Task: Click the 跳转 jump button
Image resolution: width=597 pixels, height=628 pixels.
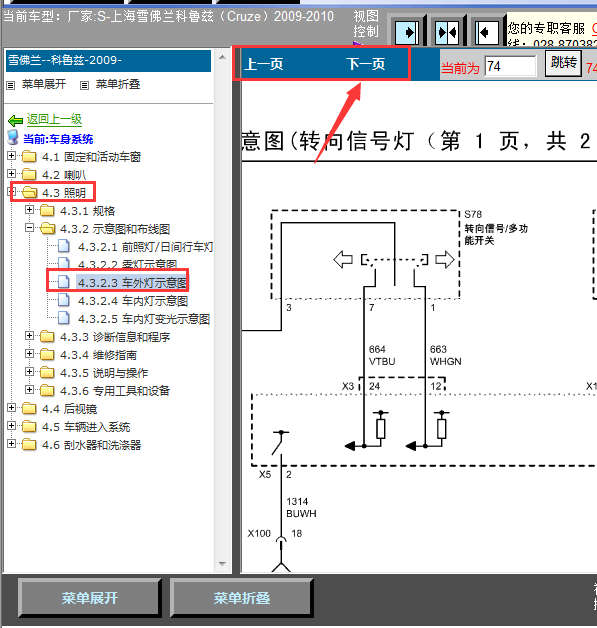Action: point(563,62)
